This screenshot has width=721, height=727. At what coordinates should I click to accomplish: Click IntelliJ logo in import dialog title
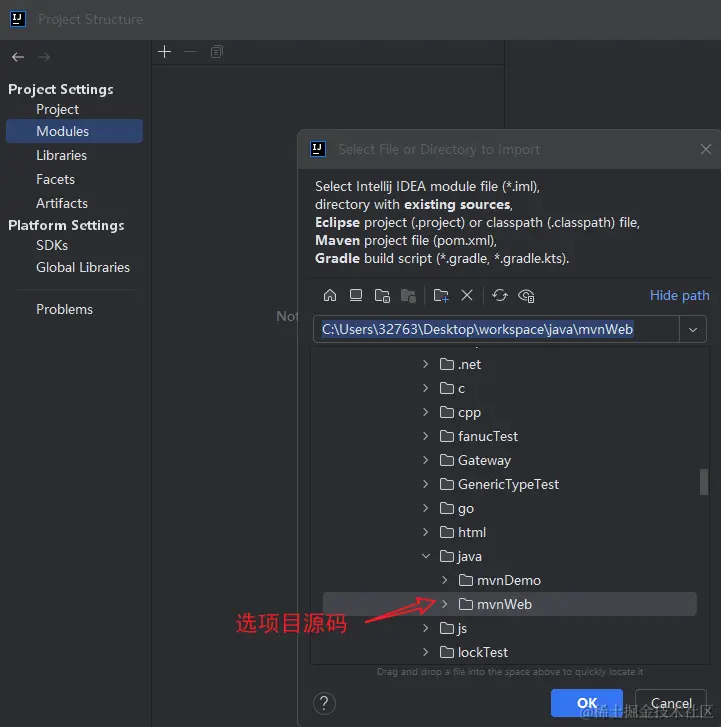pyautogui.click(x=318, y=149)
